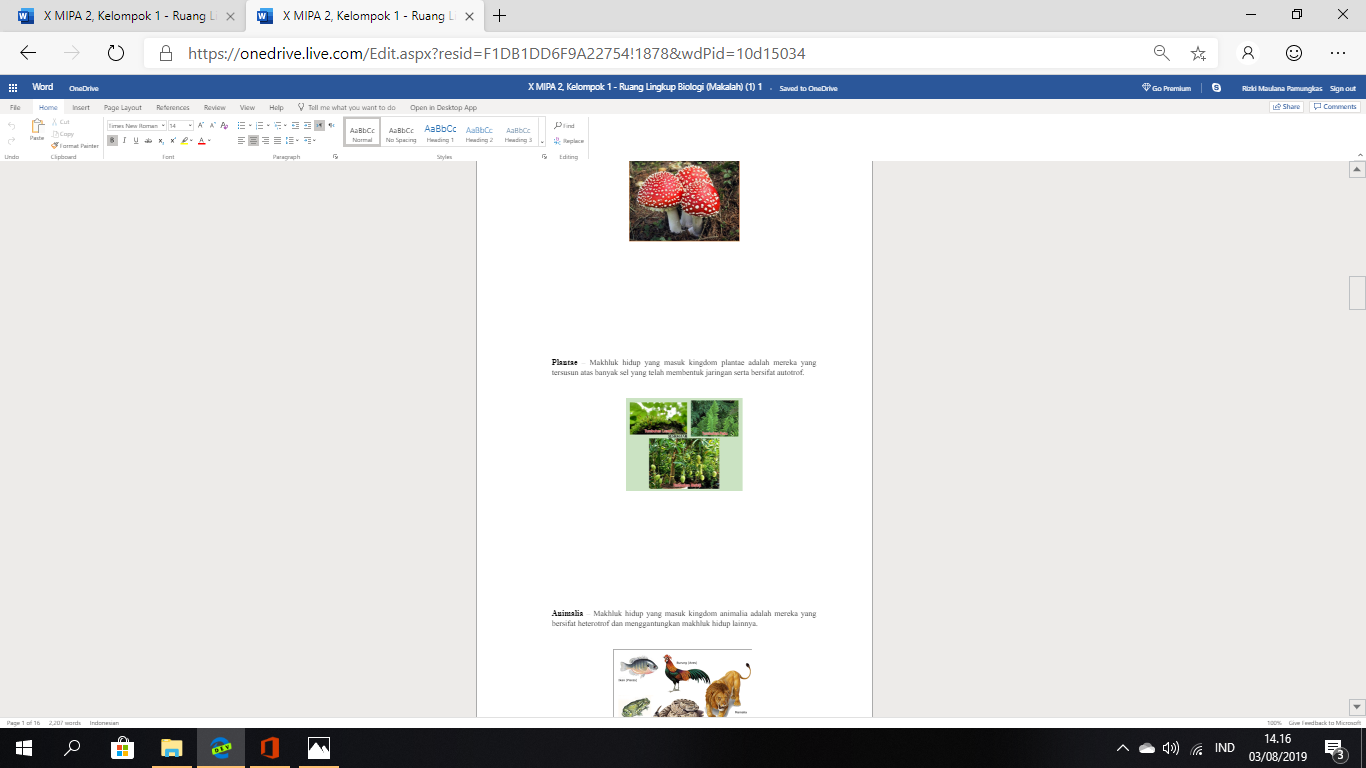
Task: Click in Tell me what you want to do
Action: pos(347,108)
